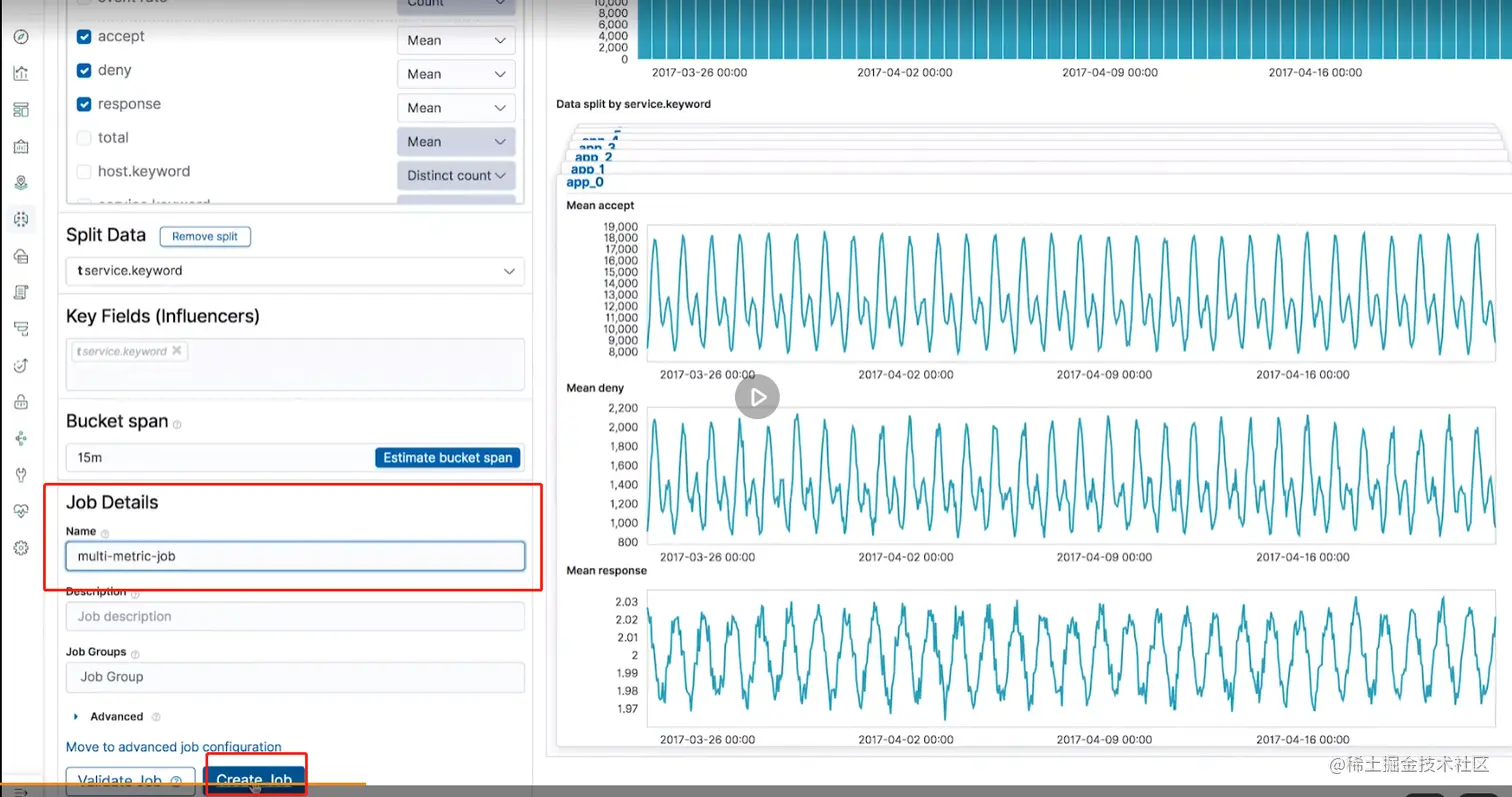This screenshot has width=1512, height=797.
Task: Open the Logs sidebar icon
Action: tap(21, 292)
